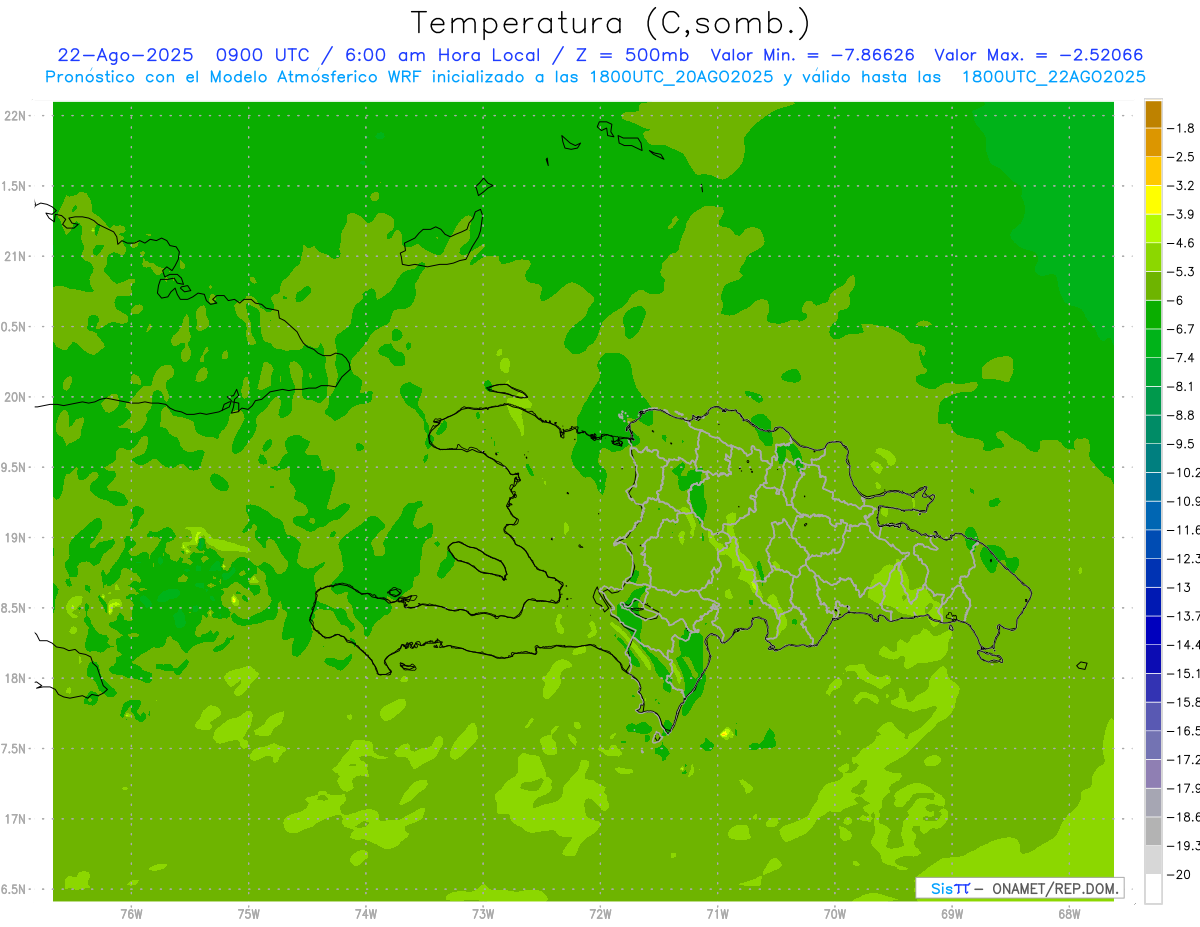This screenshot has height=927, width=1200.
Task: Click the "-1.8" color scale label
Action: (x=1181, y=128)
